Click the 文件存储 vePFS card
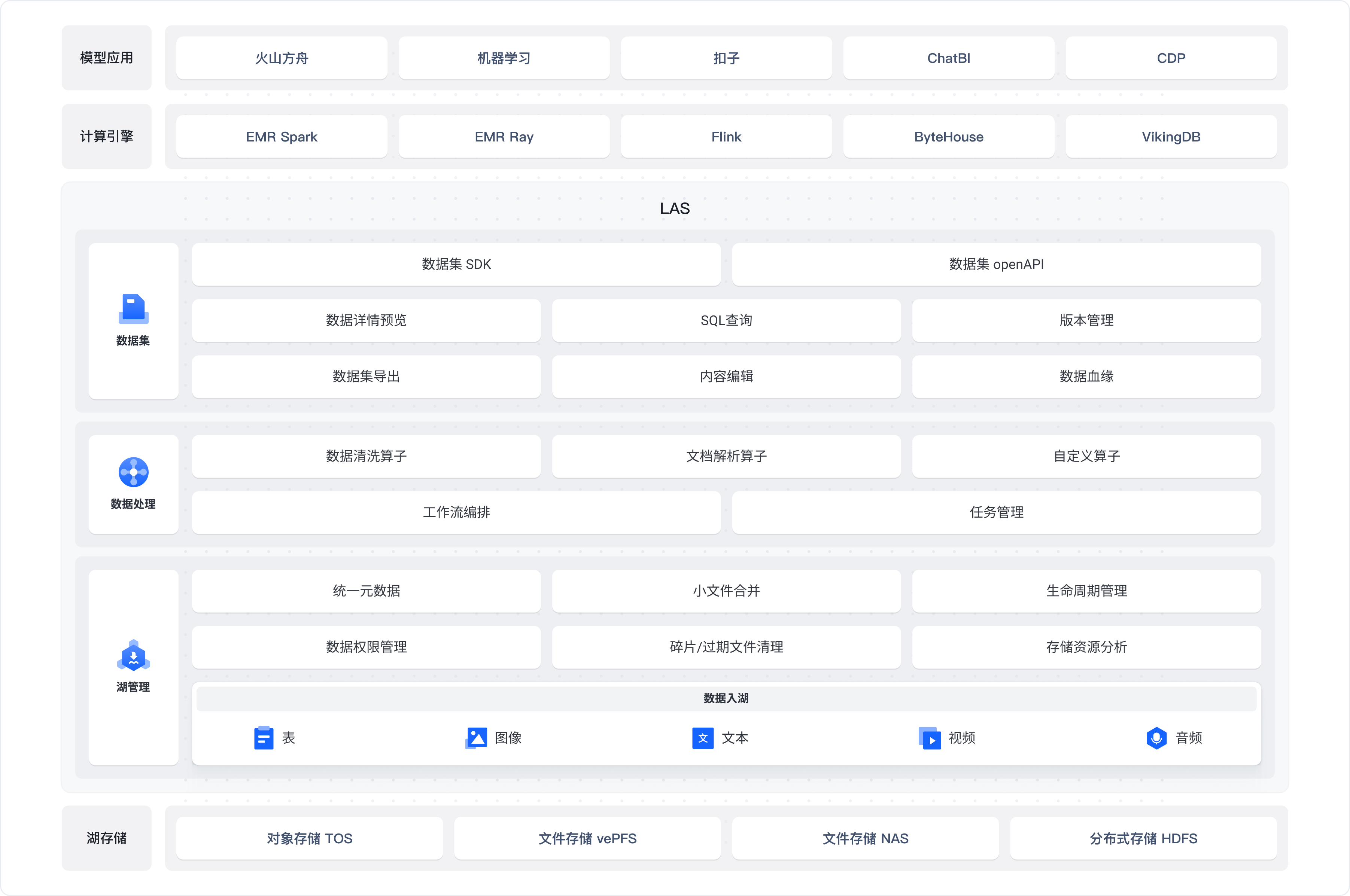The width and height of the screenshot is (1350, 896). 587,838
